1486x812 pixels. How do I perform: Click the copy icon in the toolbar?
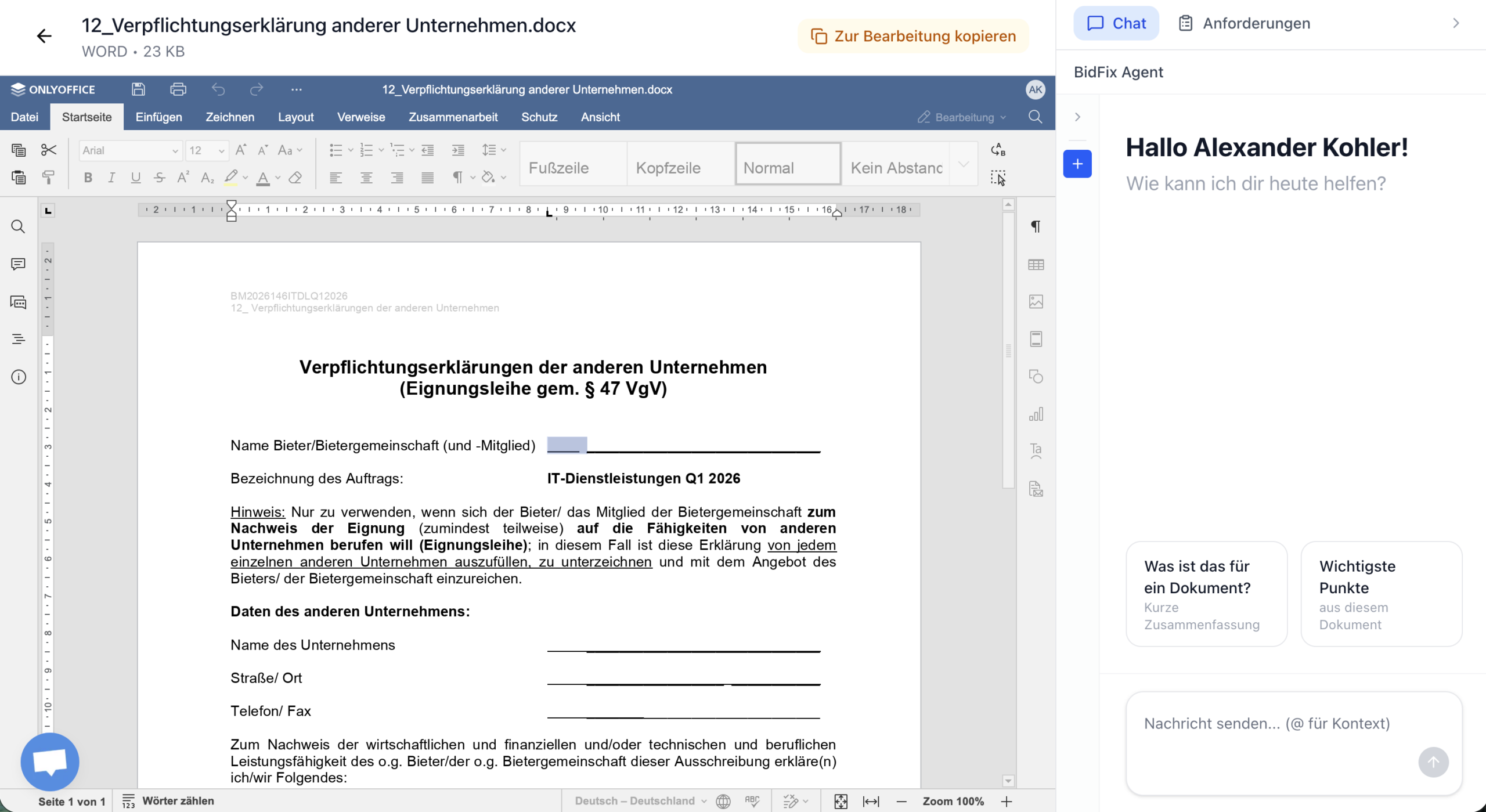pyautogui.click(x=19, y=150)
